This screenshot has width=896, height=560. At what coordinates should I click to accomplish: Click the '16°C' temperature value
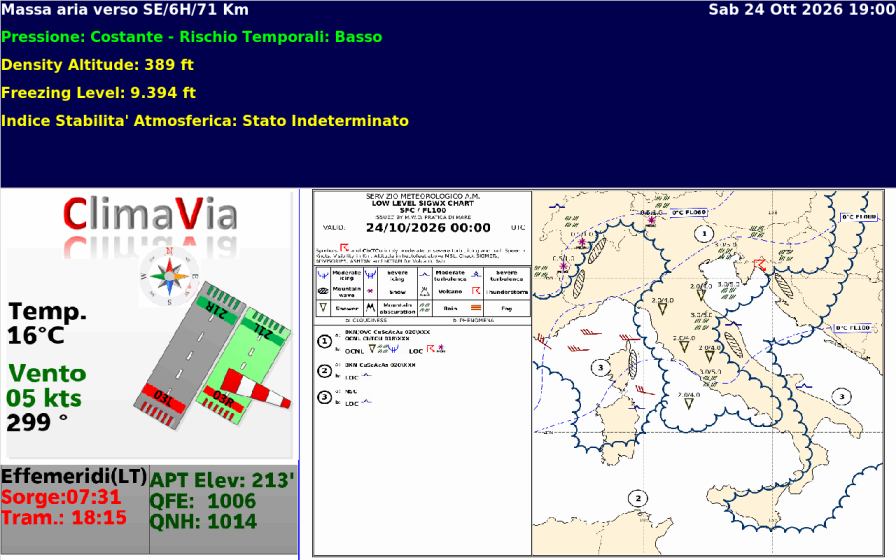click(35, 336)
